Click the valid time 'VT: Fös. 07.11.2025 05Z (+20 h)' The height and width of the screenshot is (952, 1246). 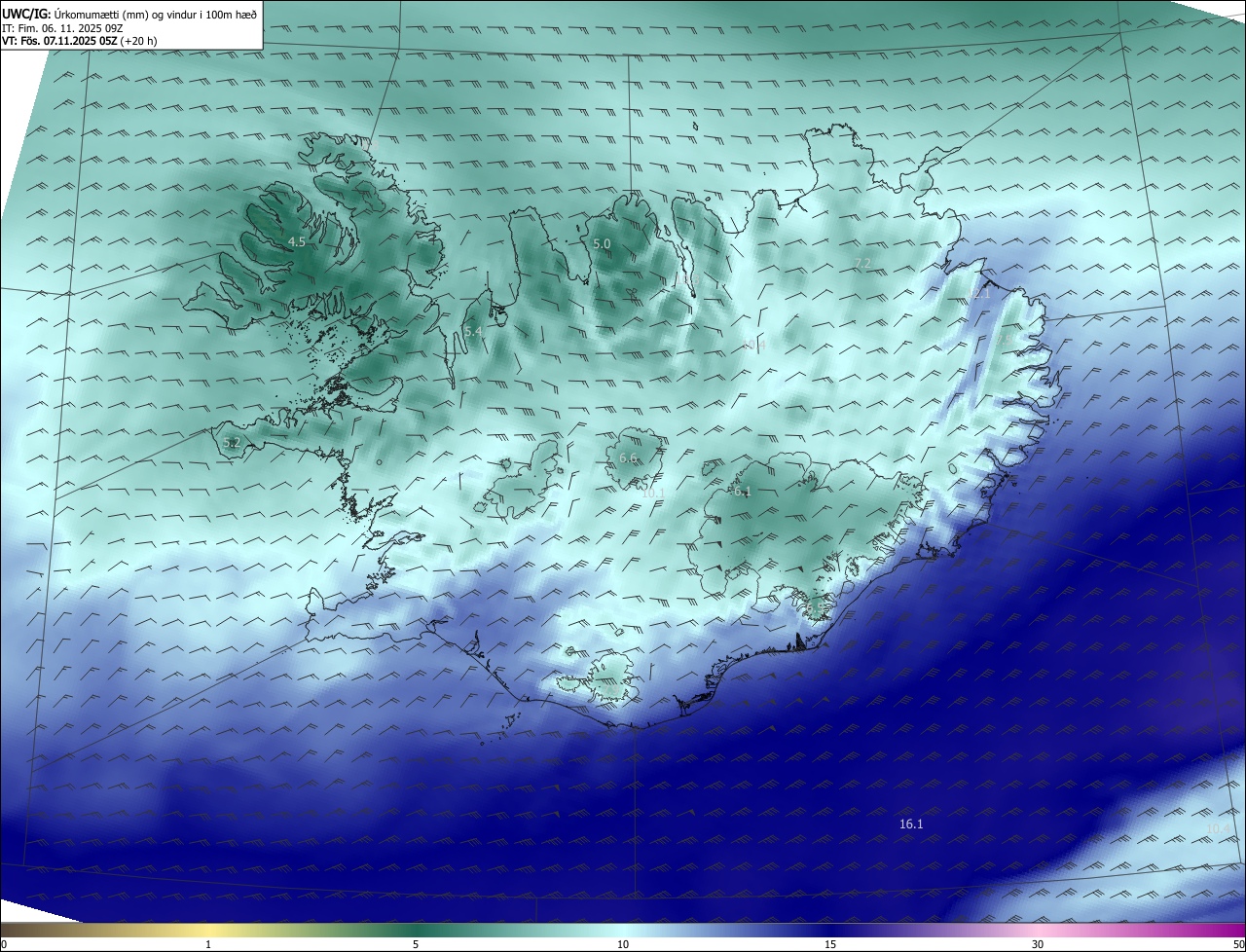point(80,41)
